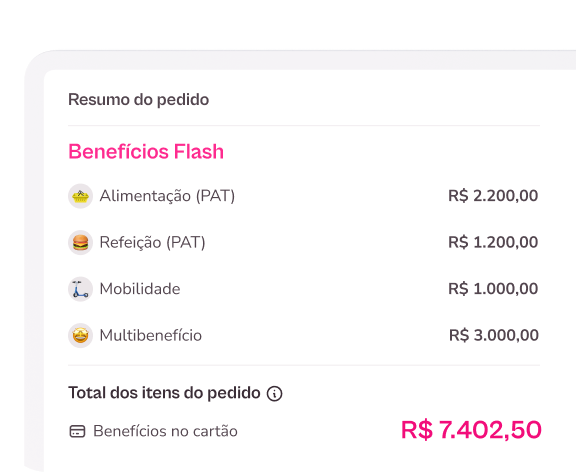The width and height of the screenshot is (576, 472).
Task: Click the Benefícios no cartão label
Action: [x=165, y=431]
